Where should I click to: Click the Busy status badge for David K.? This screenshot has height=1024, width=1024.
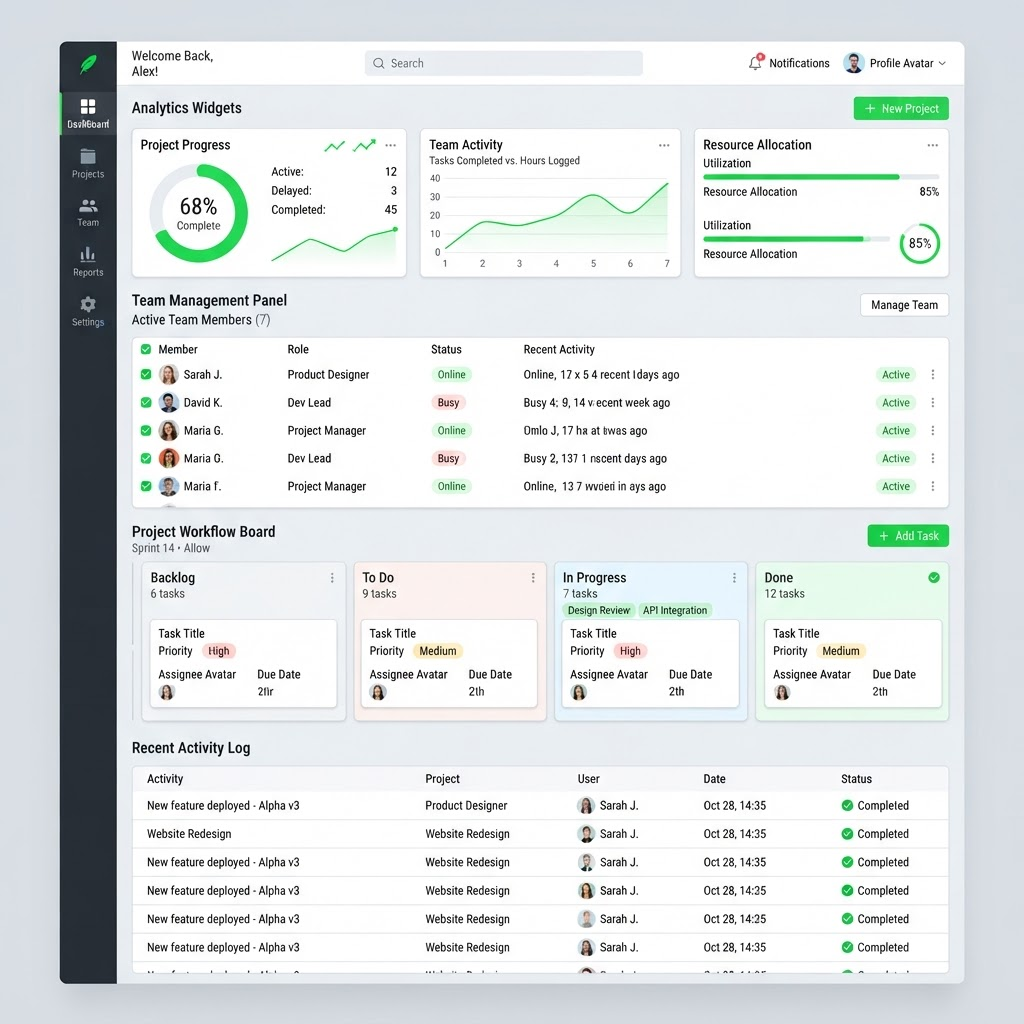click(x=448, y=402)
